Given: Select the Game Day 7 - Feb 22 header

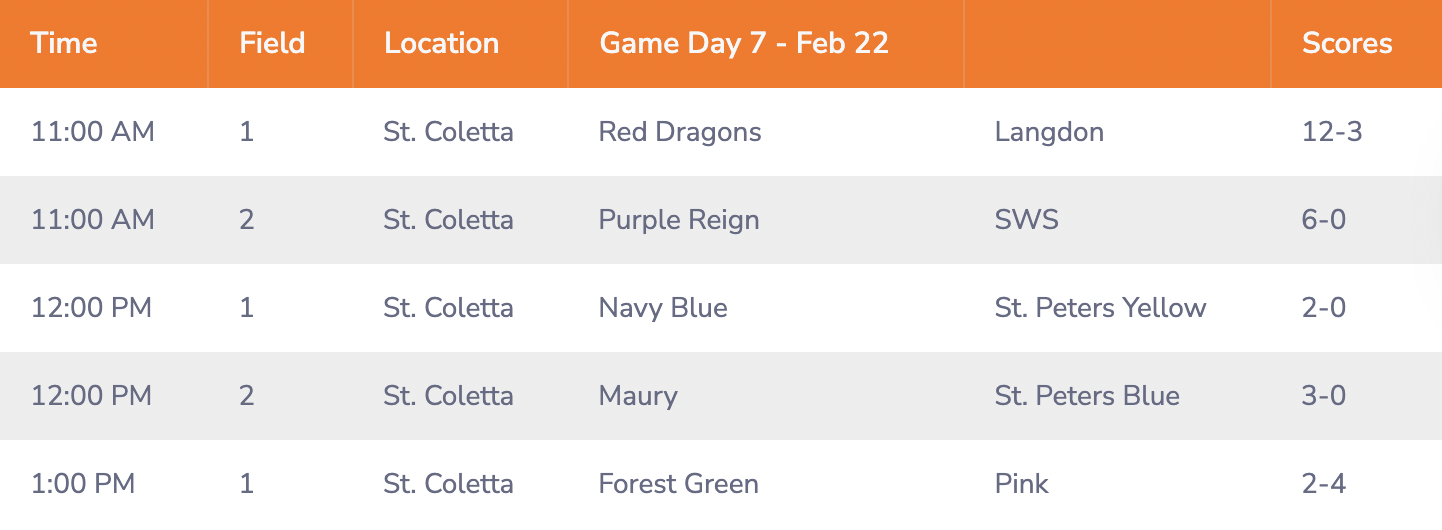Looking at the screenshot, I should click(x=743, y=44).
